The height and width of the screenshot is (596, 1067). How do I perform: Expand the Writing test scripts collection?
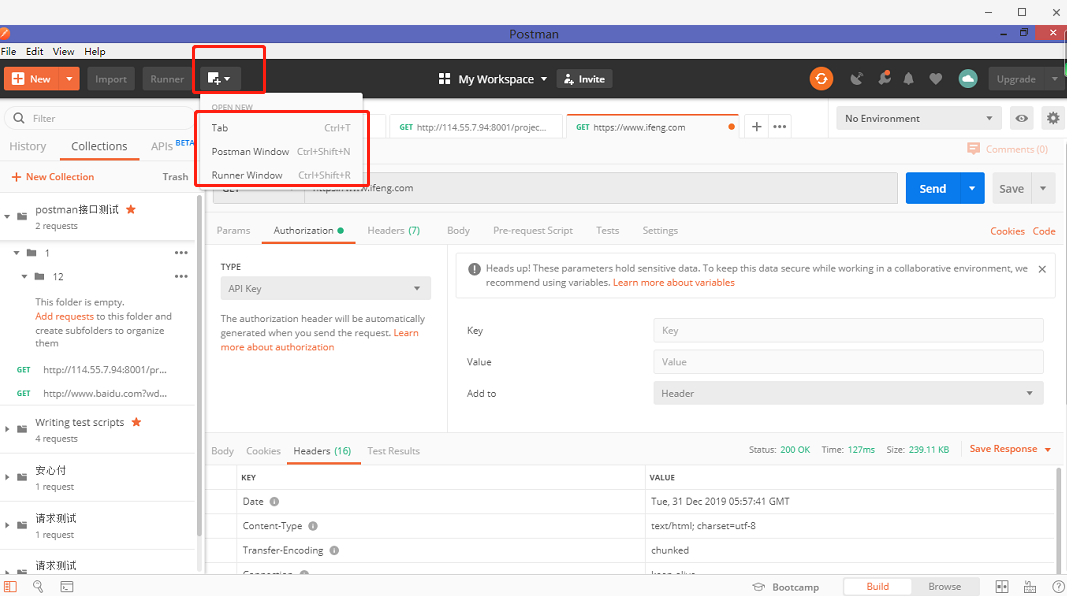pos(7,429)
